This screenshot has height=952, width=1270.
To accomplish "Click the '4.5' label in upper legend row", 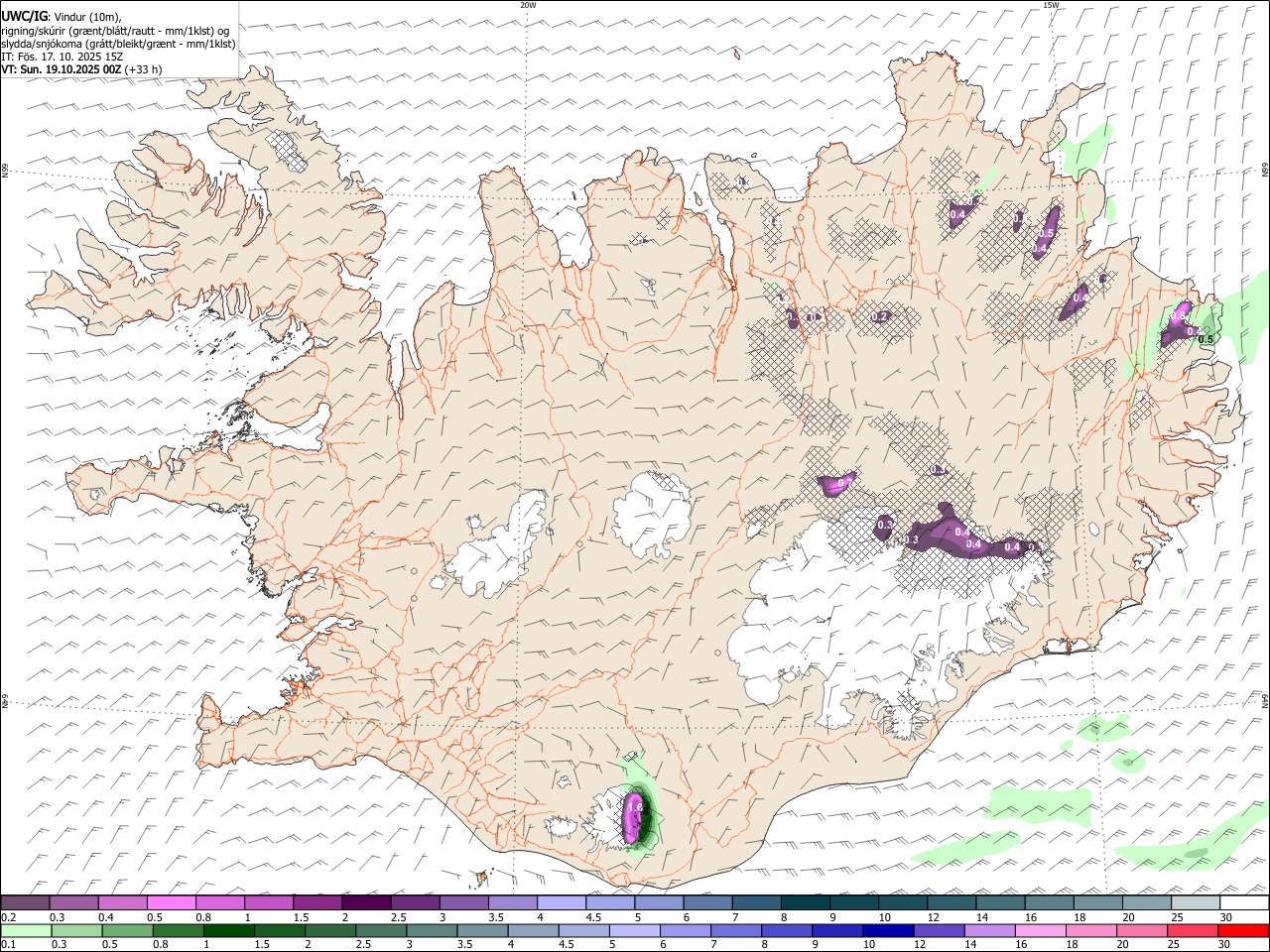I will tap(593, 917).
